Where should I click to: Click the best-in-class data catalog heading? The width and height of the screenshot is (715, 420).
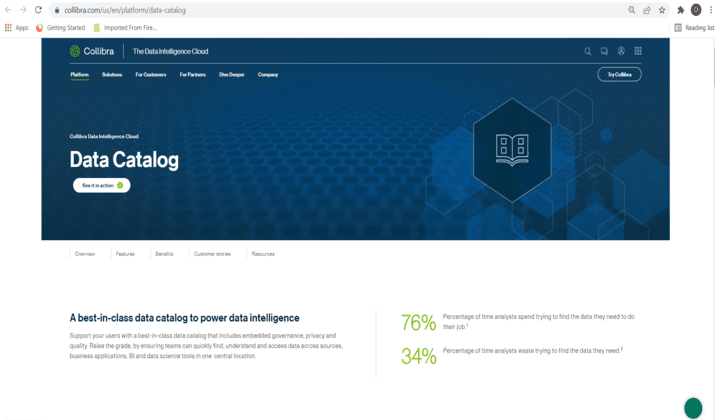tap(185, 318)
